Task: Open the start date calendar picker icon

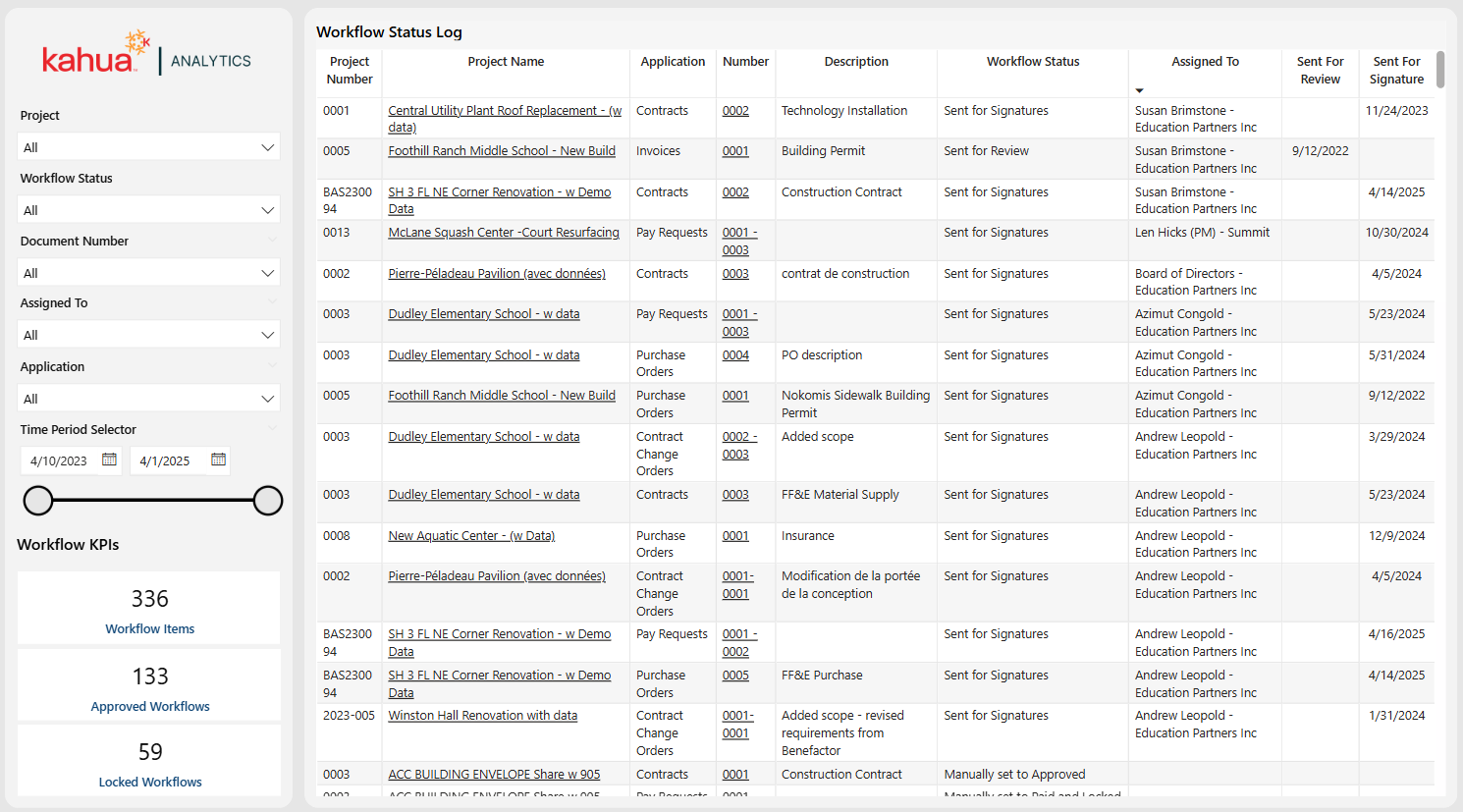Action: point(109,460)
